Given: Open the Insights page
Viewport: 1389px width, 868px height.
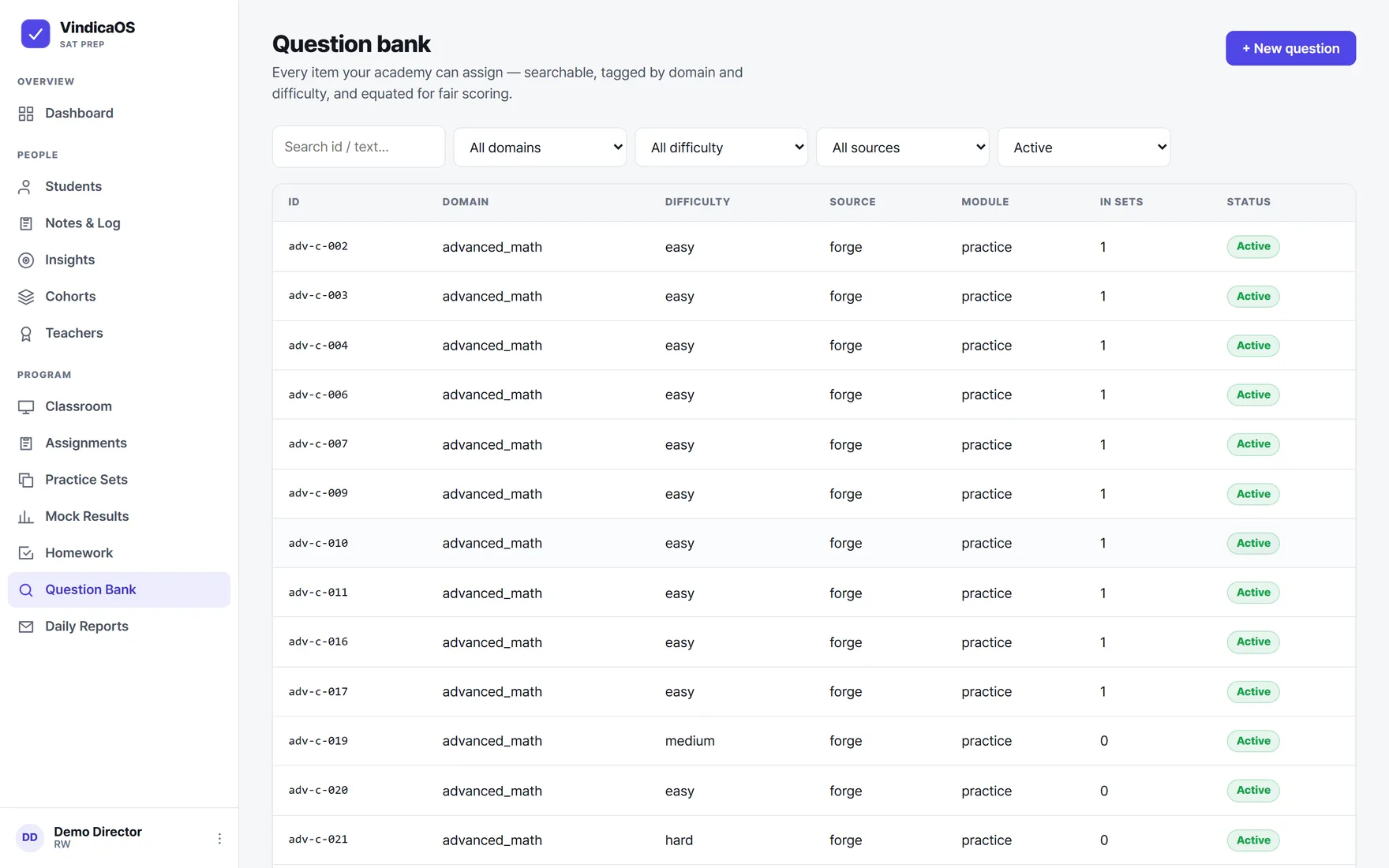Looking at the screenshot, I should point(119,260).
